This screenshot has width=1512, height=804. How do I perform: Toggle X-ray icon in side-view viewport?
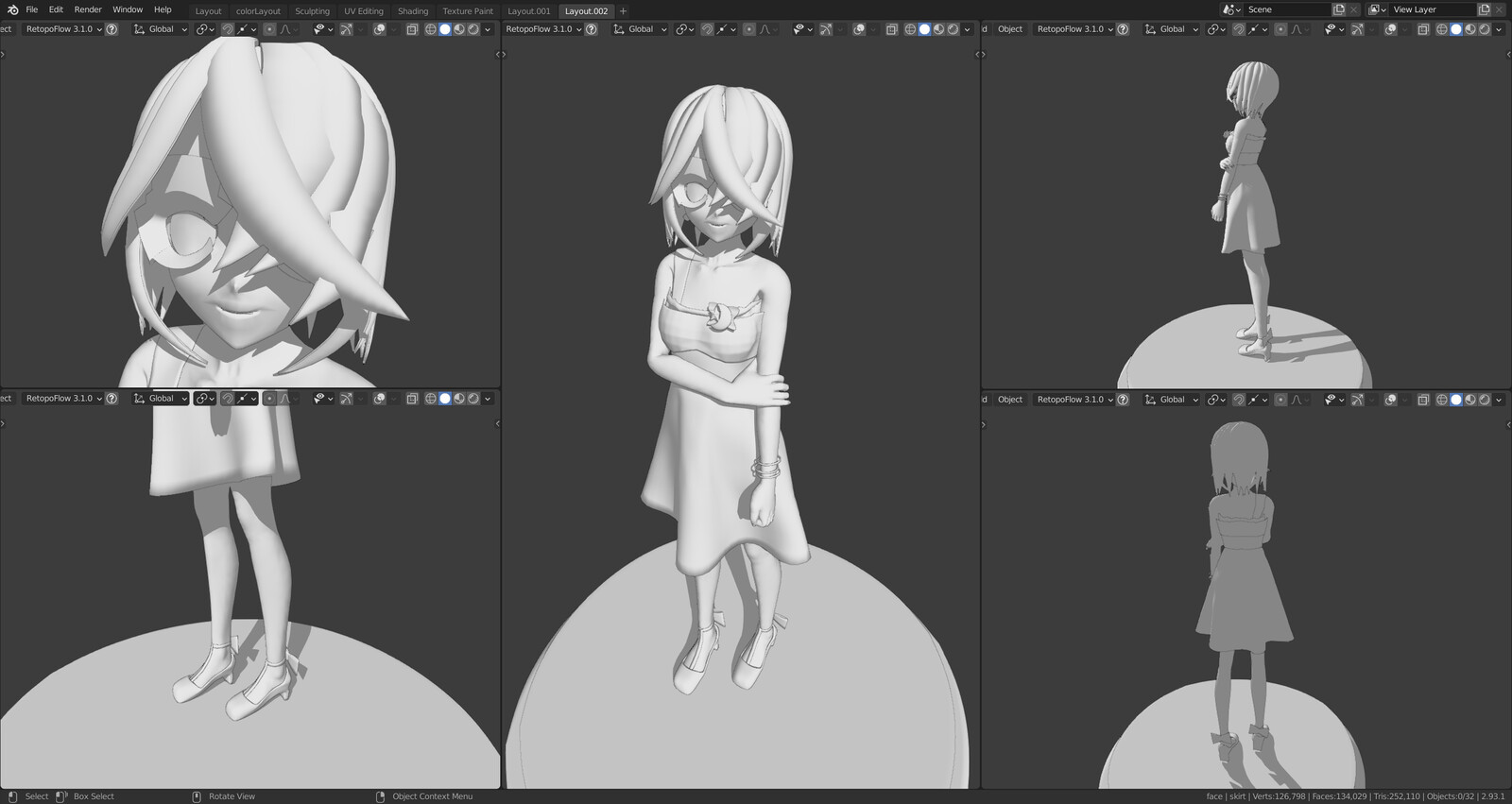(1423, 29)
